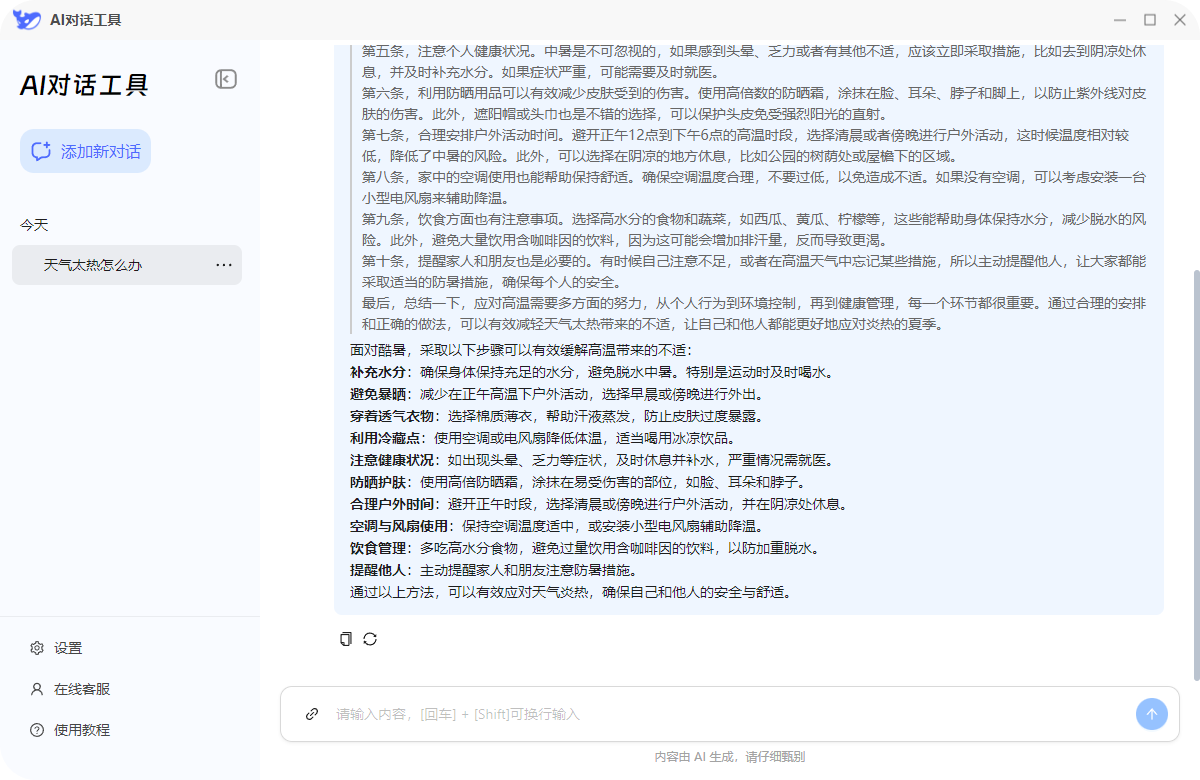Open 使用教程 in the sidebar
This screenshot has height=780, width=1200.
coord(82,730)
